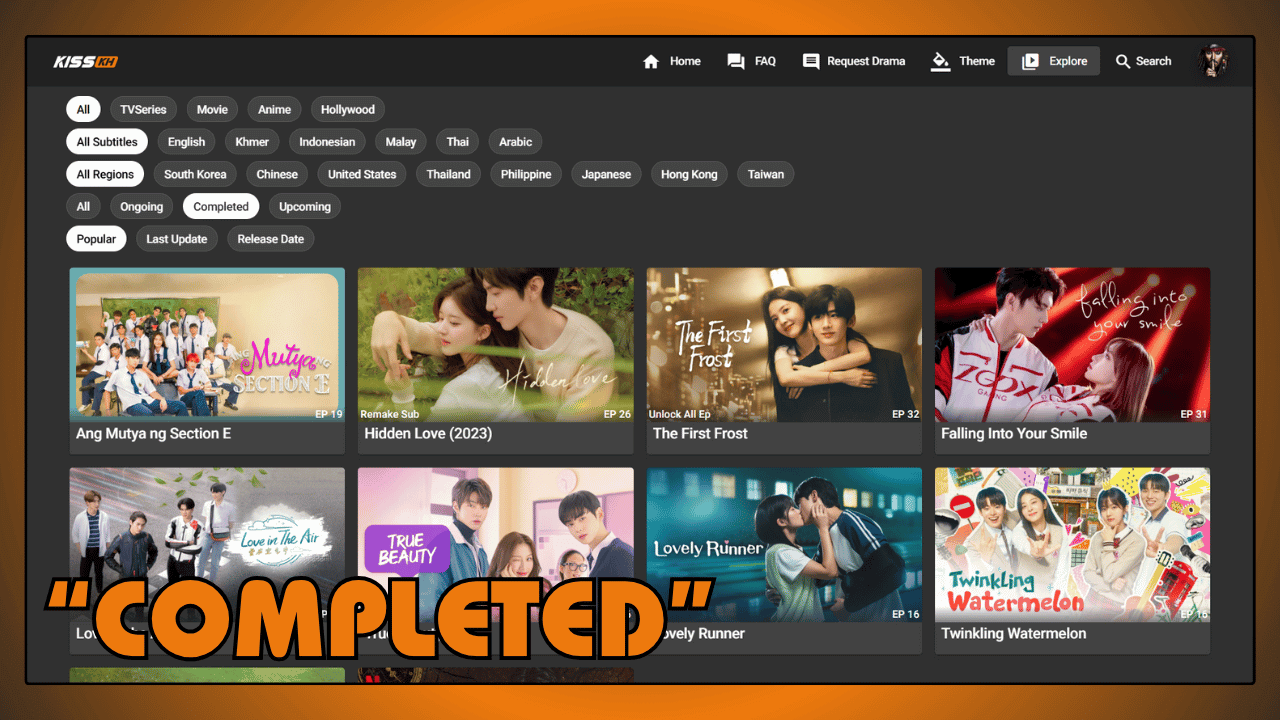Open The First Frost drama thumbnail
This screenshot has height=720, width=1280.
[784, 345]
